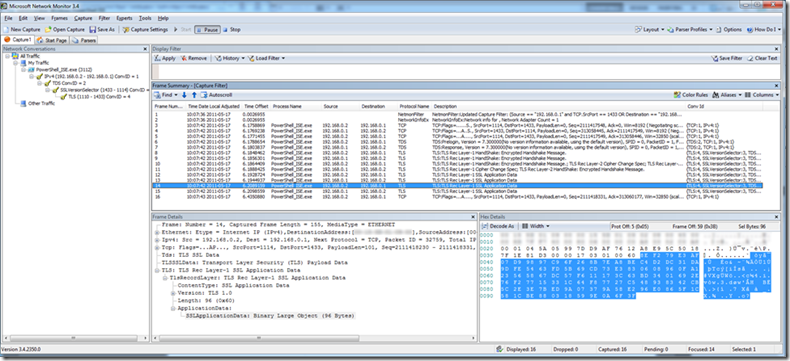The height and width of the screenshot is (361, 790).
Task: Open the File menu
Action: click(x=8, y=18)
